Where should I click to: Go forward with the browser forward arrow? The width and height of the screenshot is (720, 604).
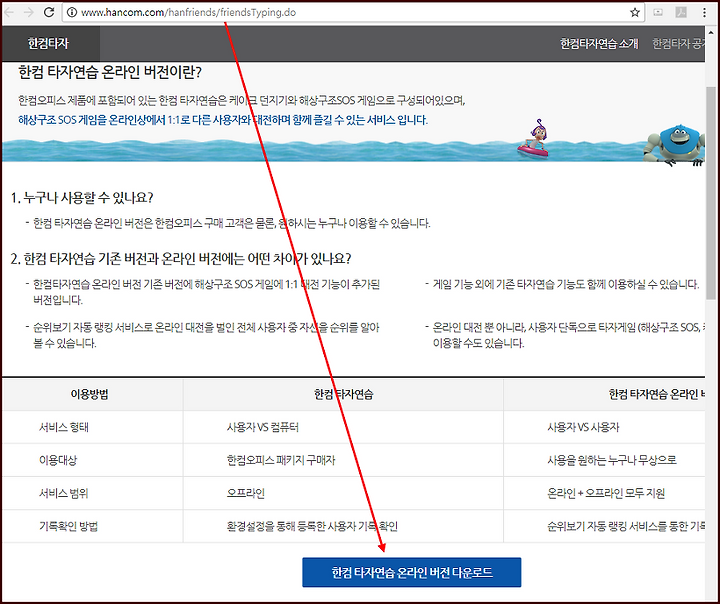click(29, 12)
